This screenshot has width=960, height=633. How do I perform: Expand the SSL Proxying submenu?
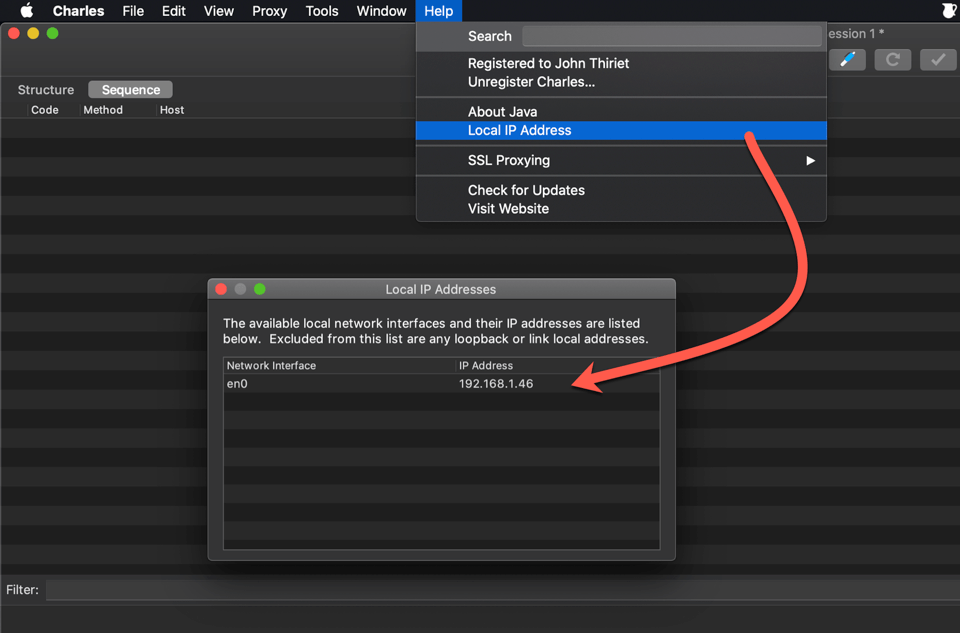(x=621, y=160)
